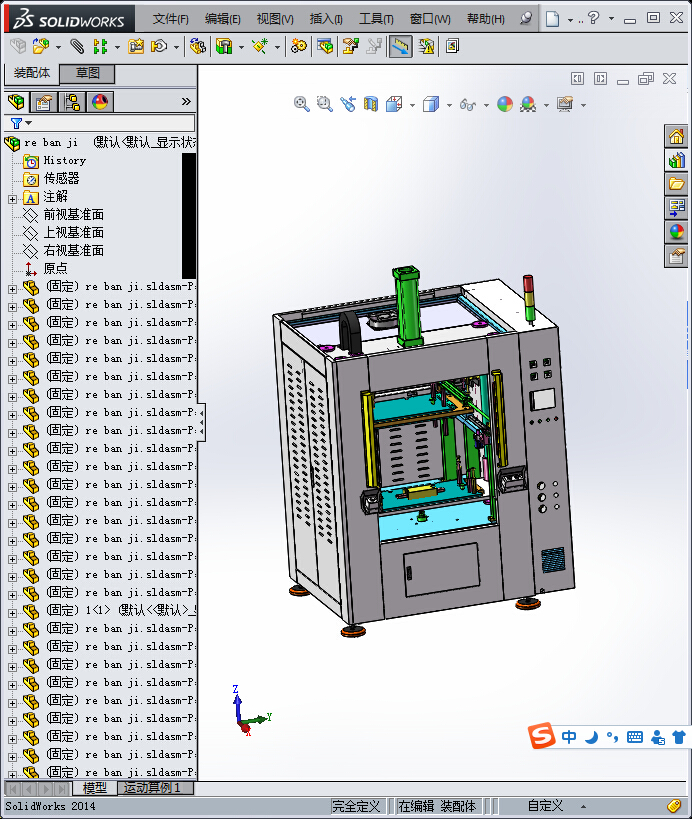The width and height of the screenshot is (692, 819).
Task: Click the Linear Component Pattern icon
Action: coord(100,46)
